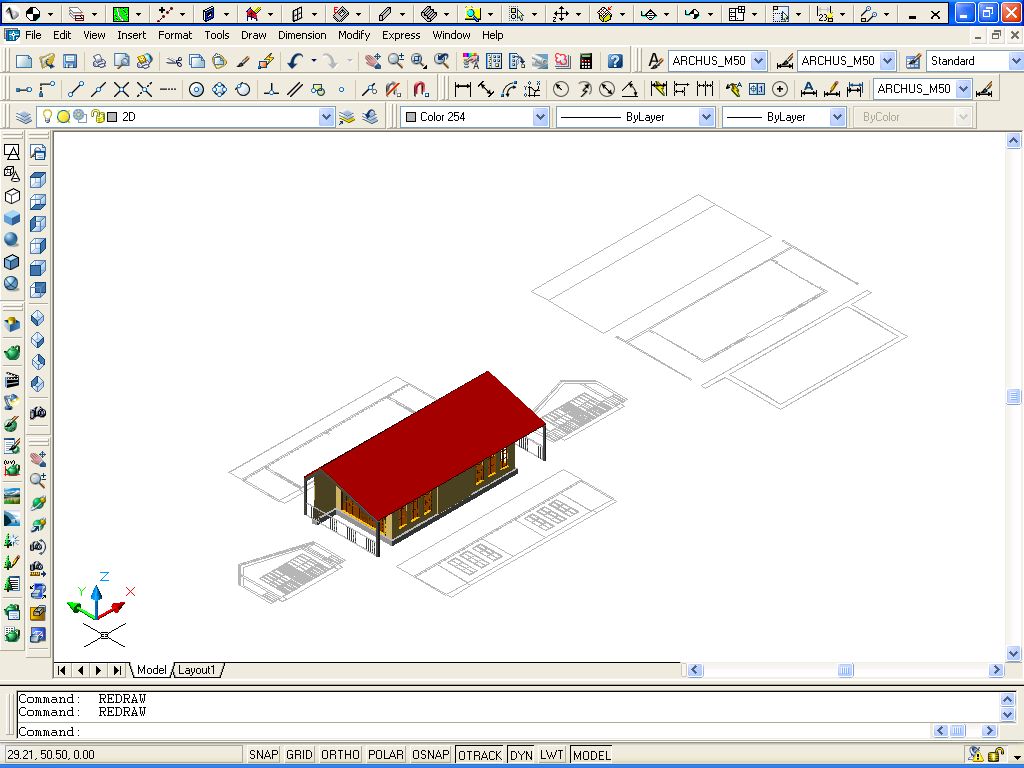
Task: Click the Layer Previous icon
Action: point(370,117)
